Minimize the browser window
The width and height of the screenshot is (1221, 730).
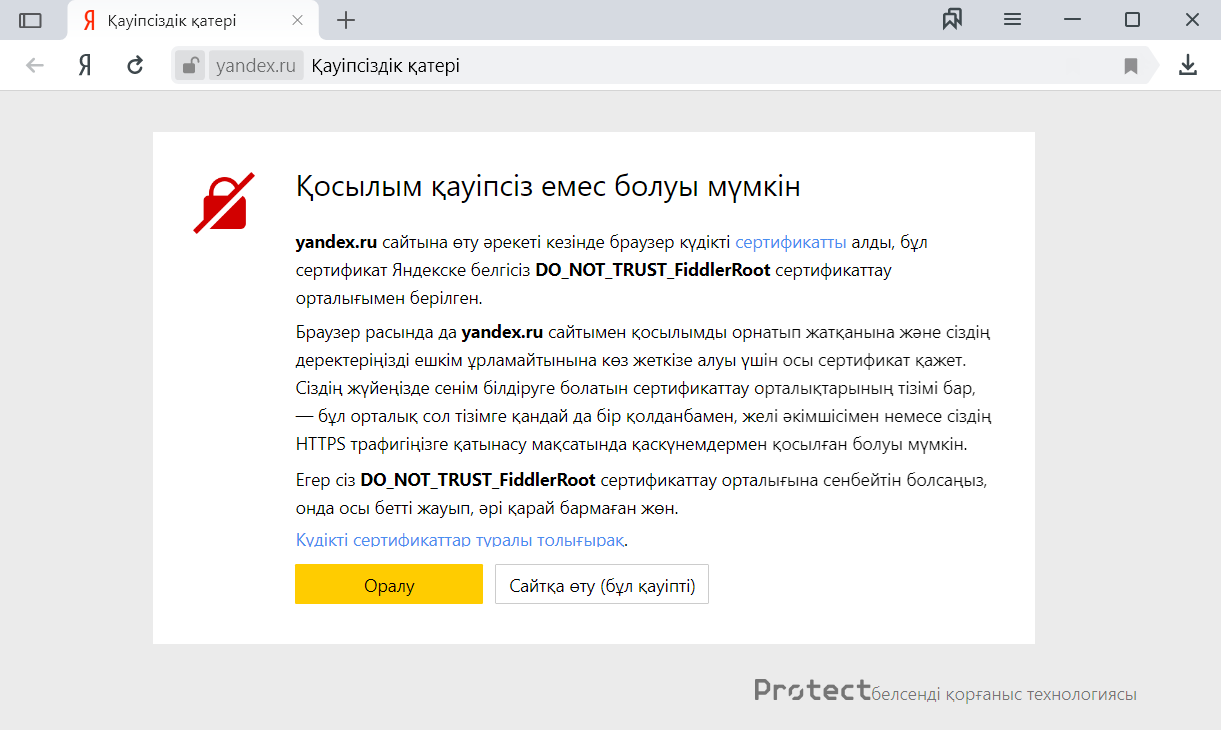coord(1072,20)
